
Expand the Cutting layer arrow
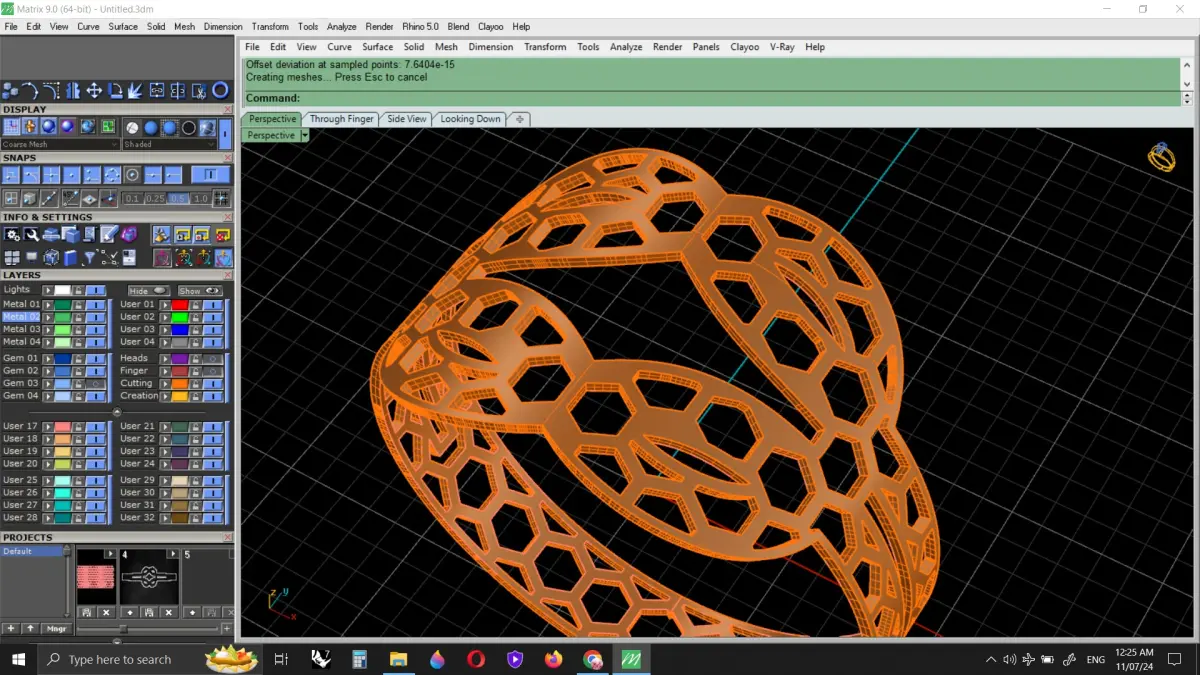point(165,384)
